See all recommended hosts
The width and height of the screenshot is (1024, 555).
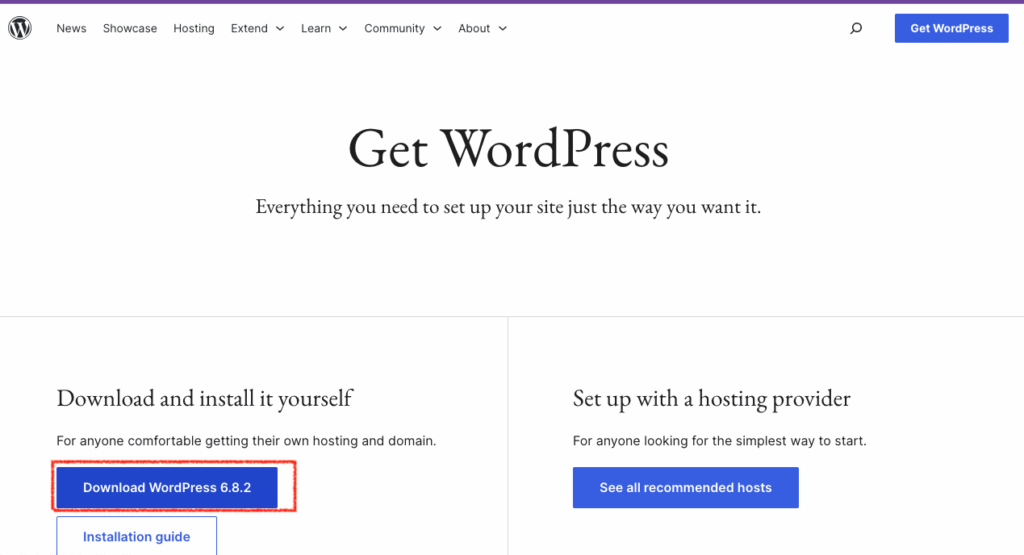click(686, 487)
